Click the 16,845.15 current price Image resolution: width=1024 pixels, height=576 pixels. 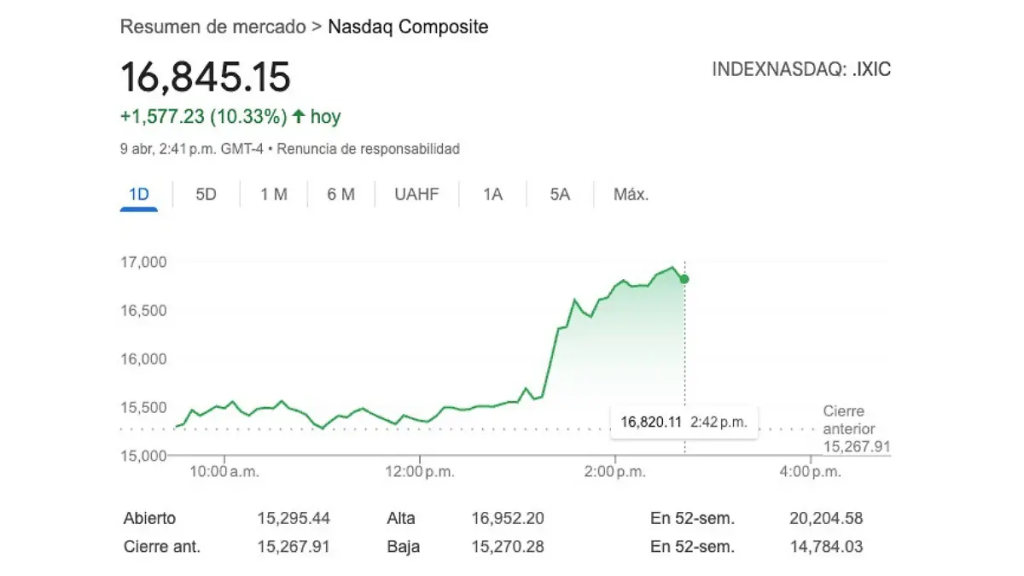point(205,77)
